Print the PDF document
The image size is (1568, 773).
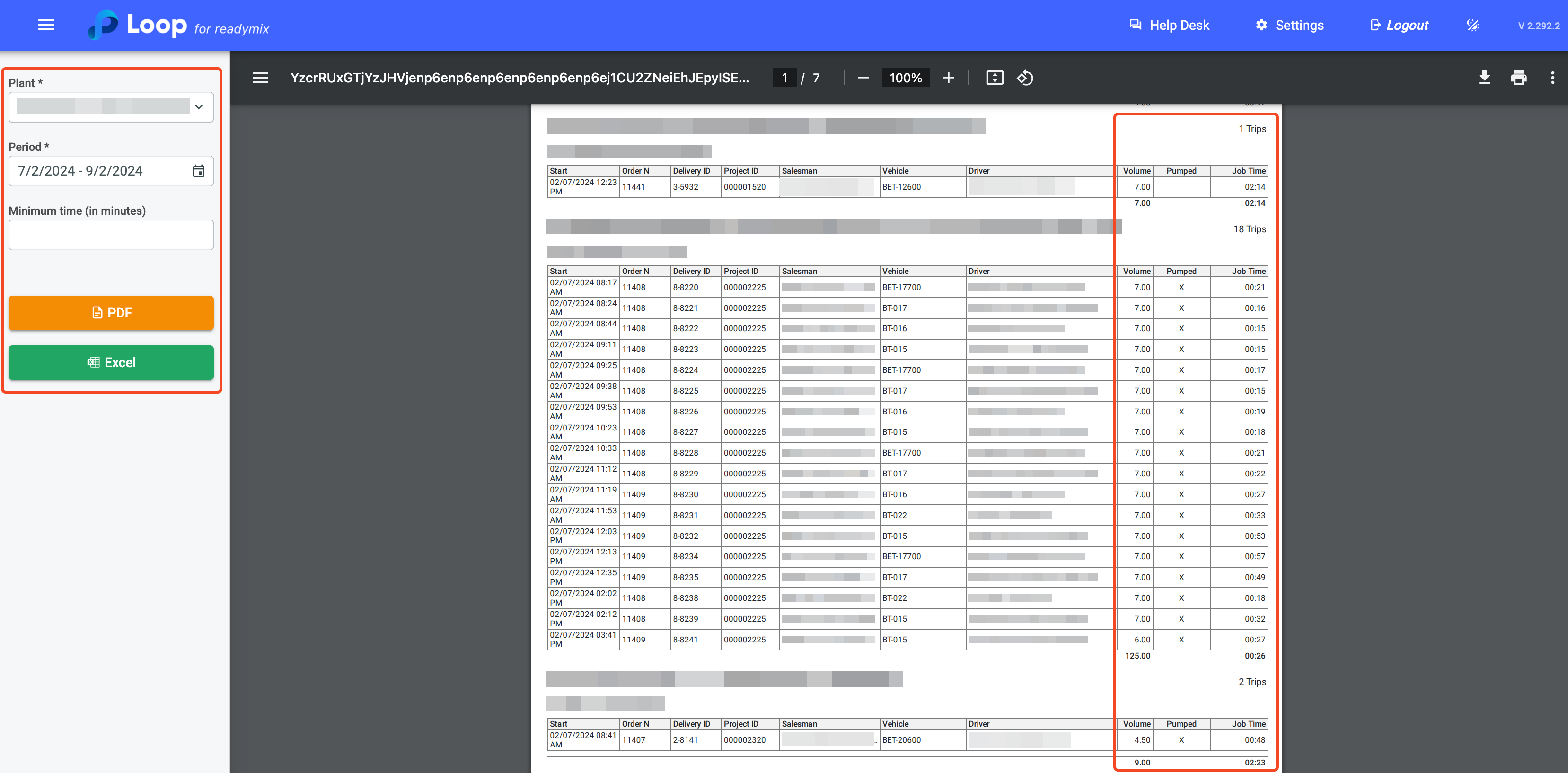pyautogui.click(x=1518, y=78)
